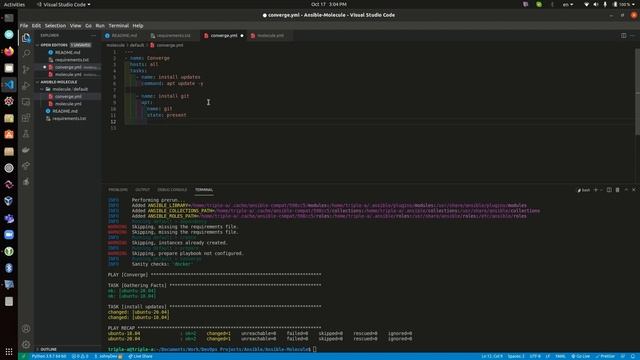Open the Manage gear in activity bar
This screenshot has width=640, height=360.
pos(26,344)
